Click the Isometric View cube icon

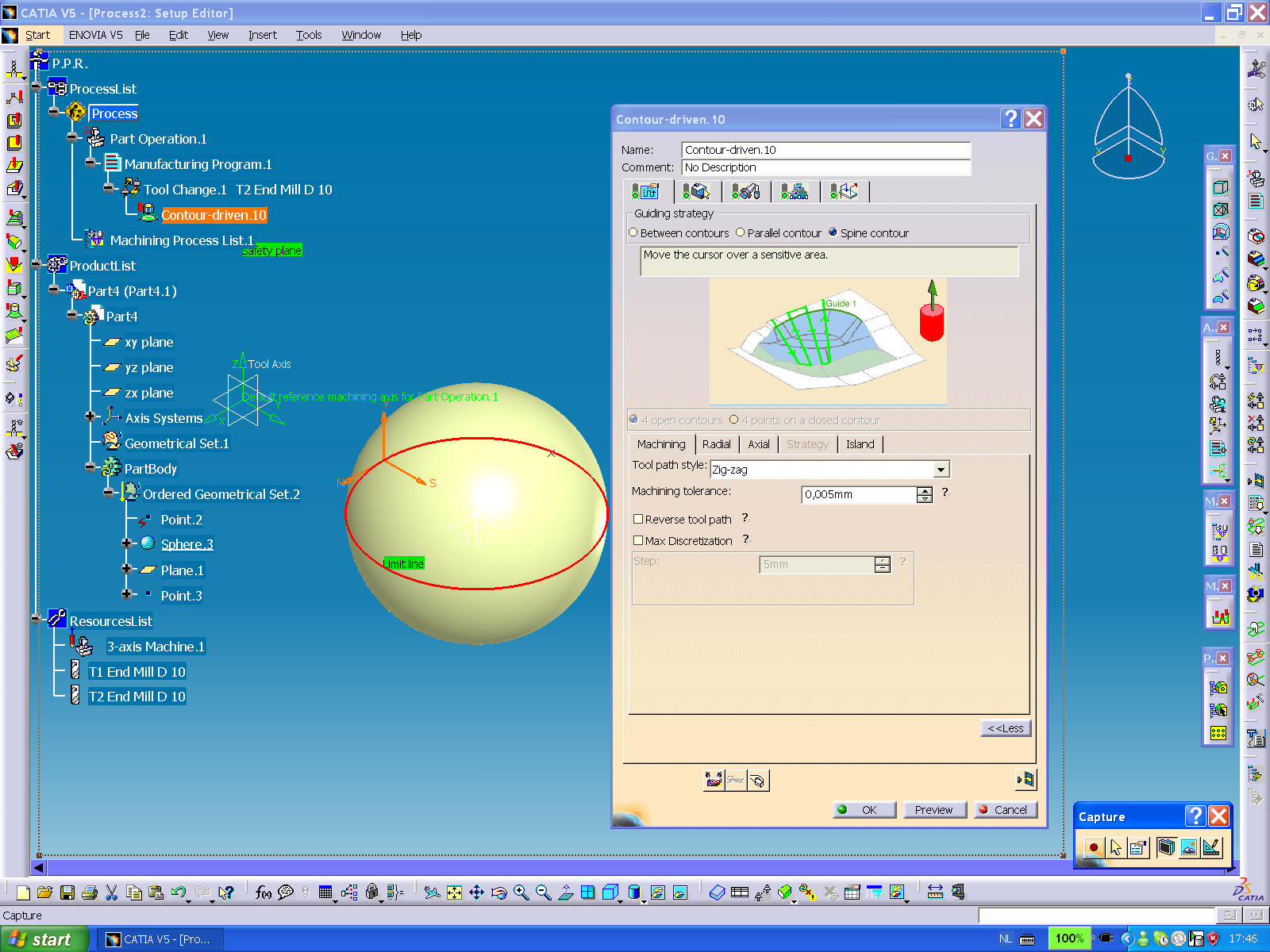coord(610,892)
